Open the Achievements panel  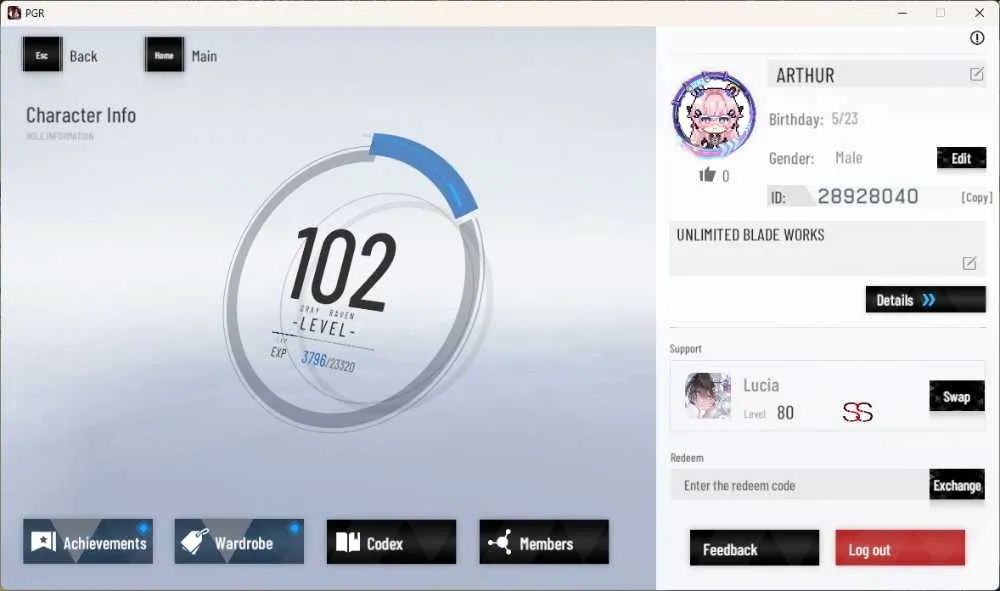88,542
